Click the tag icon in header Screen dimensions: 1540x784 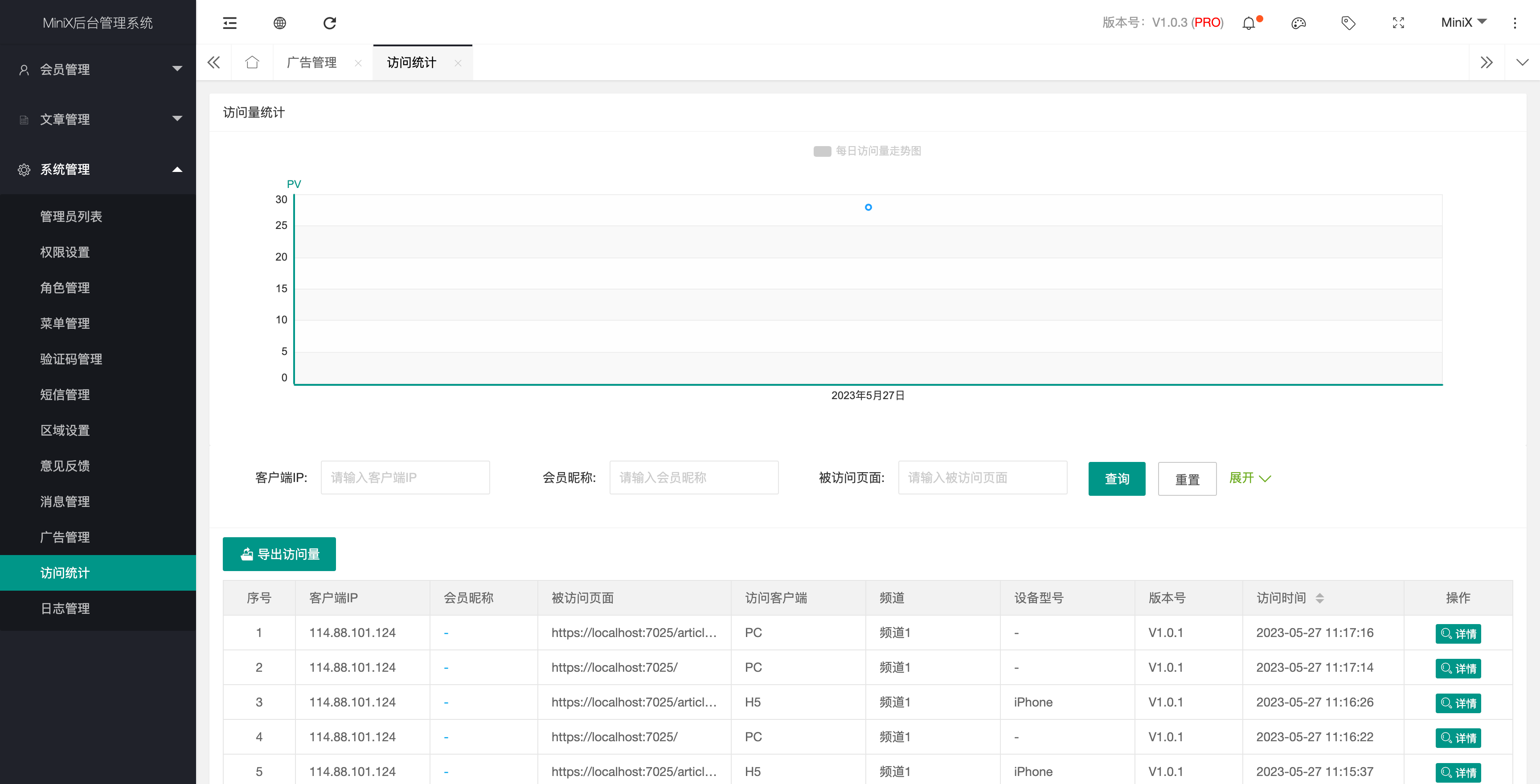click(x=1348, y=23)
